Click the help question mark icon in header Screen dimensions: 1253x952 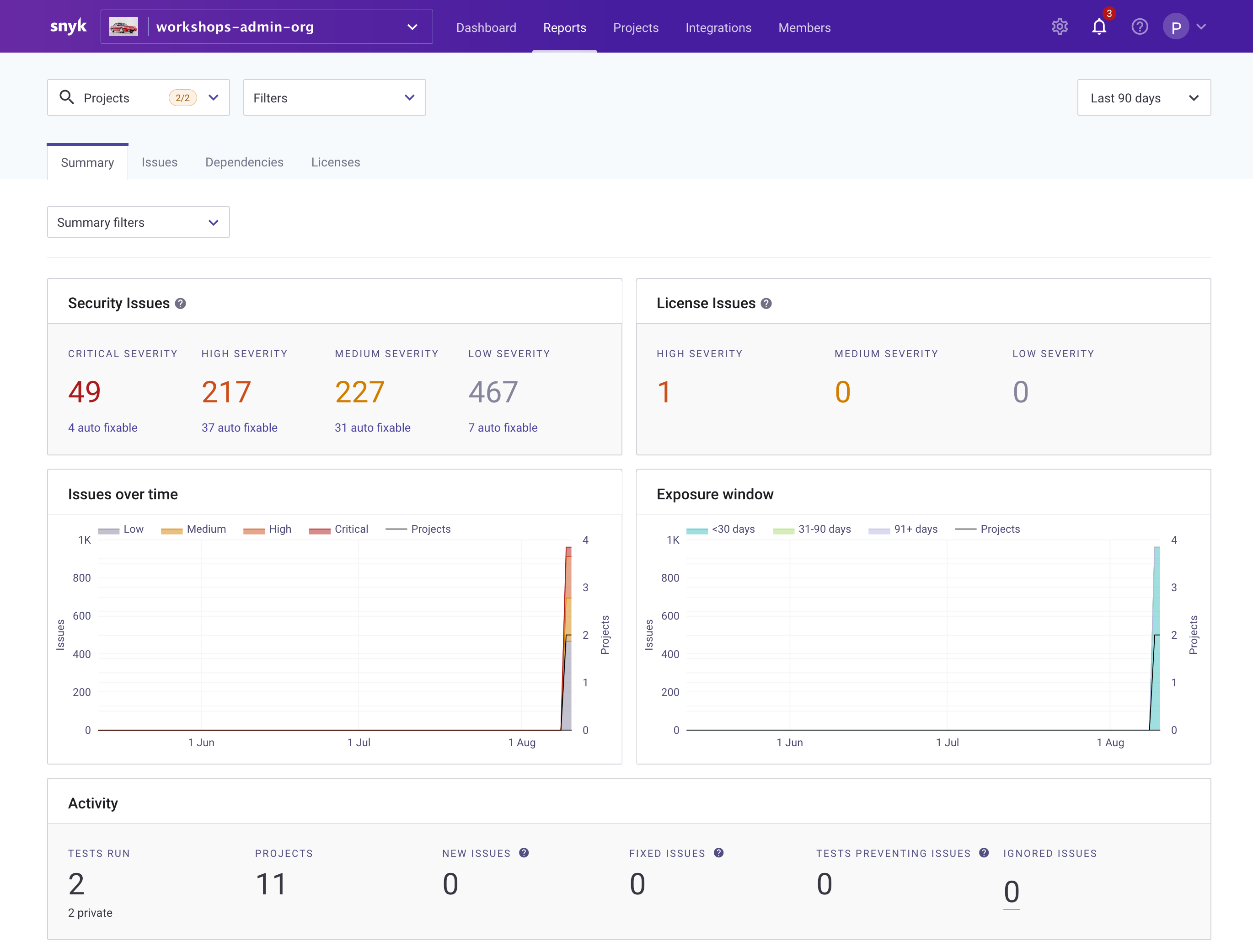point(1139,27)
